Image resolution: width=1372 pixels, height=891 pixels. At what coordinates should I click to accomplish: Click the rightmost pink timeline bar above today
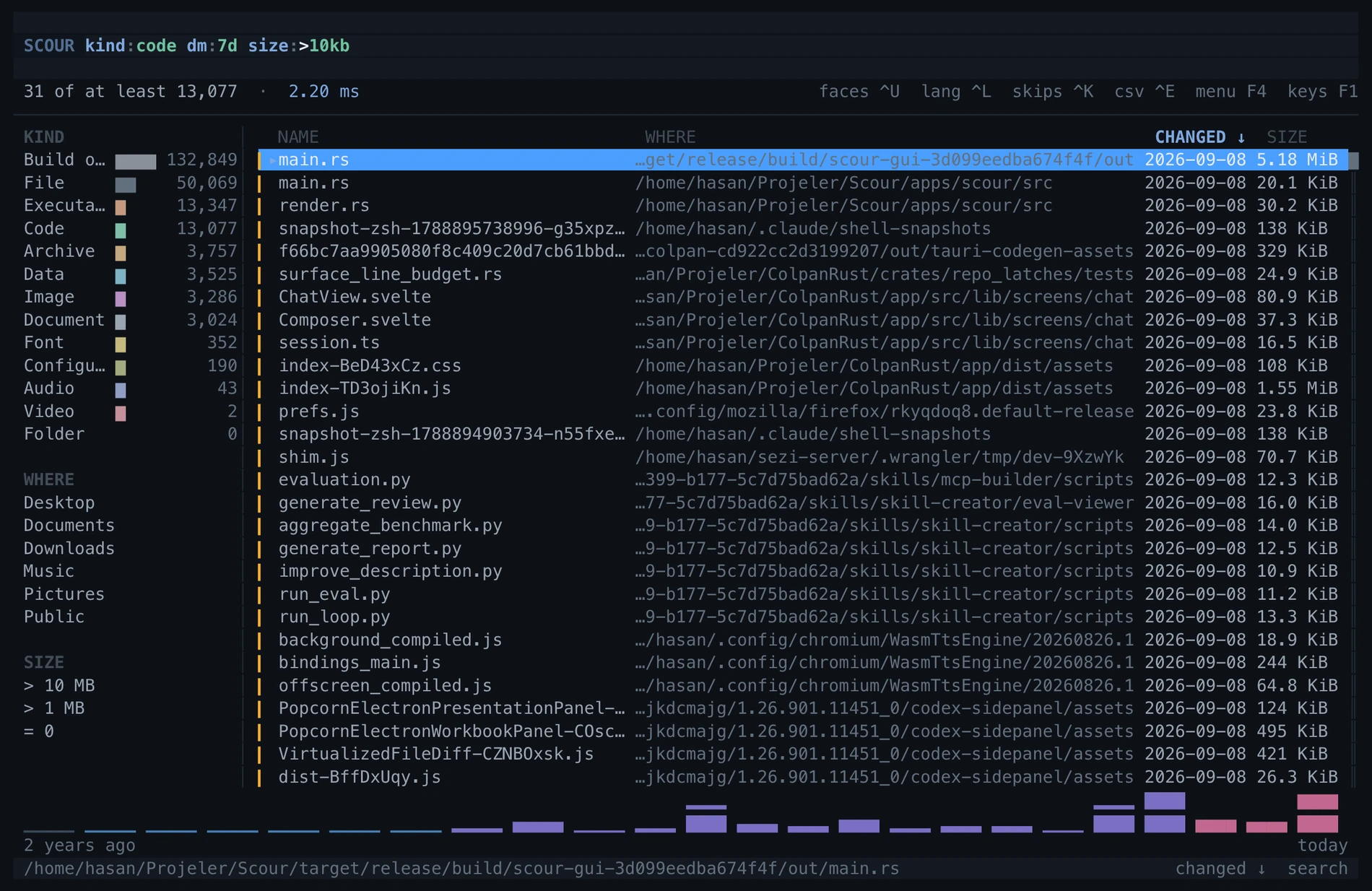(x=1317, y=814)
